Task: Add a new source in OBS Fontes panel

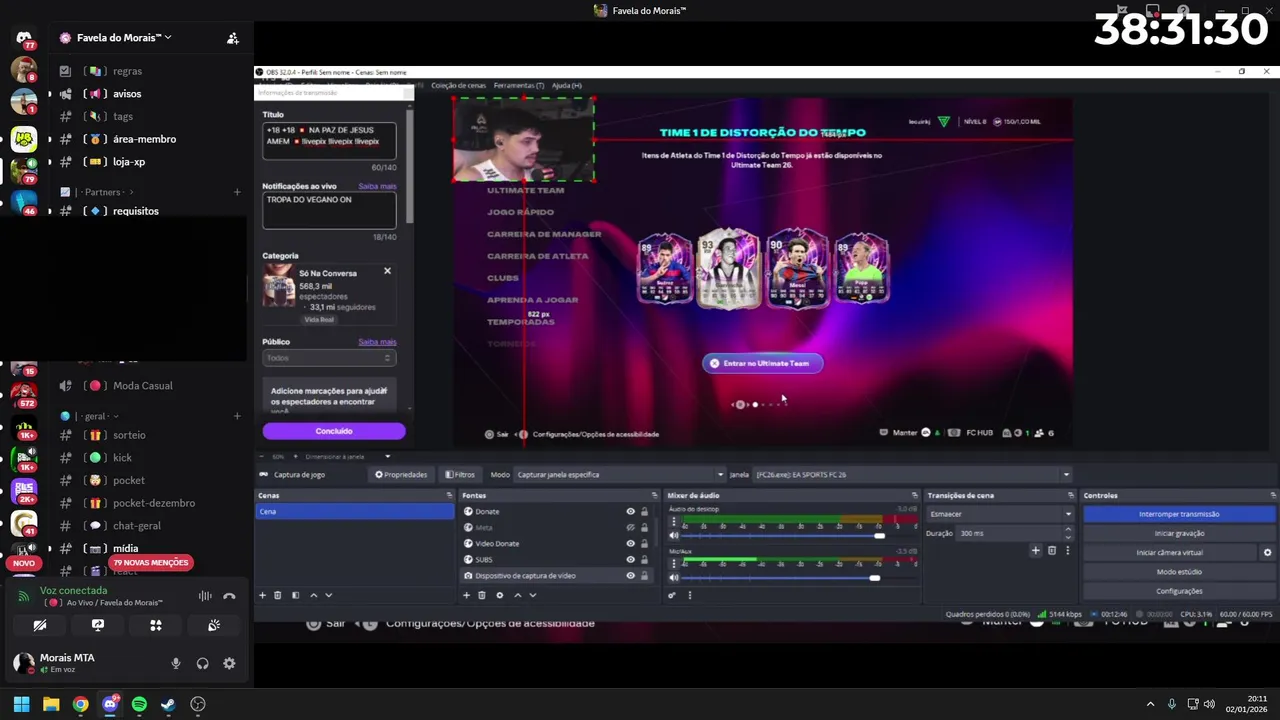Action: tap(466, 595)
